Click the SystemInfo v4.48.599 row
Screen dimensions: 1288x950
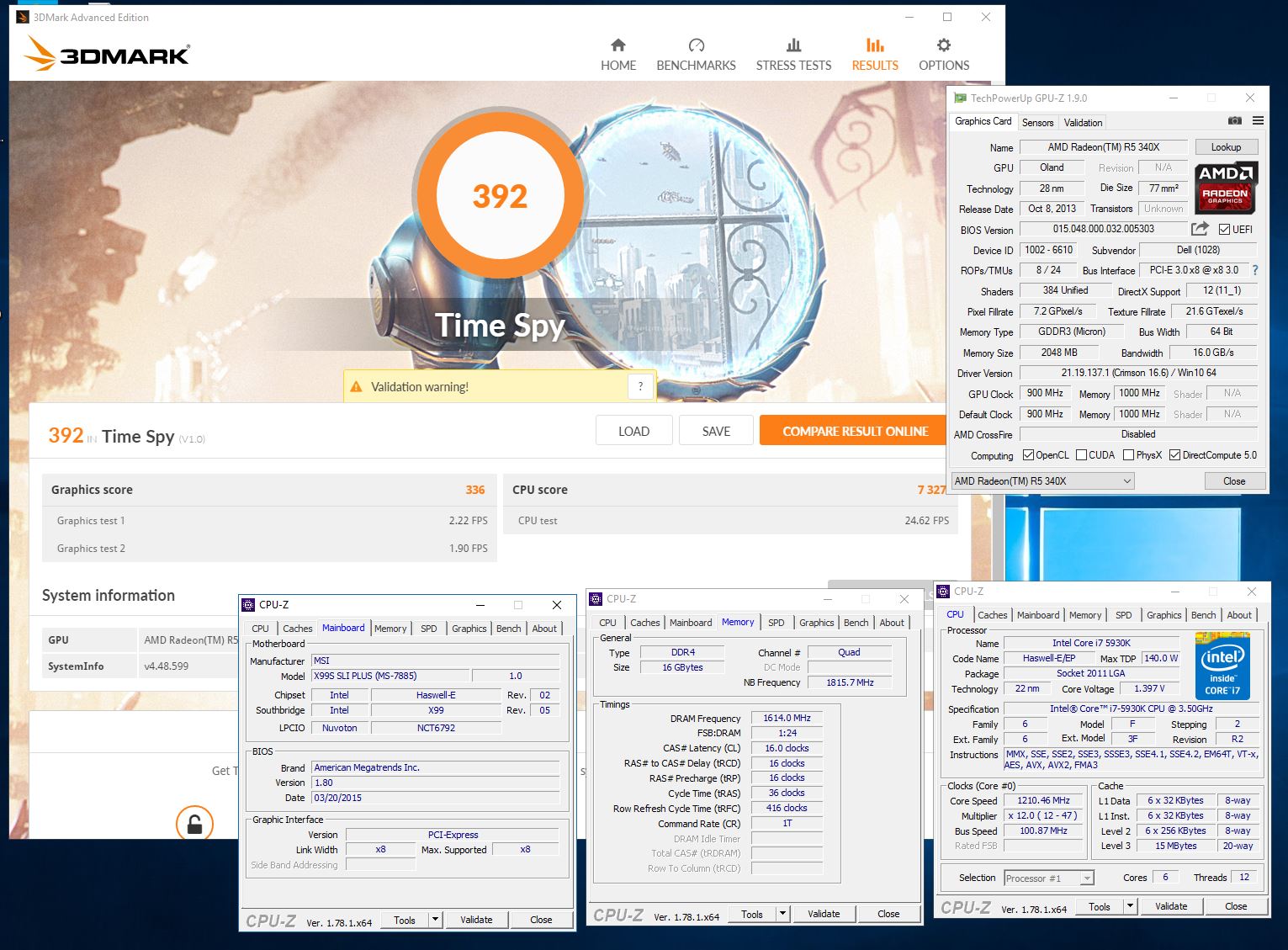pyautogui.click(x=140, y=666)
